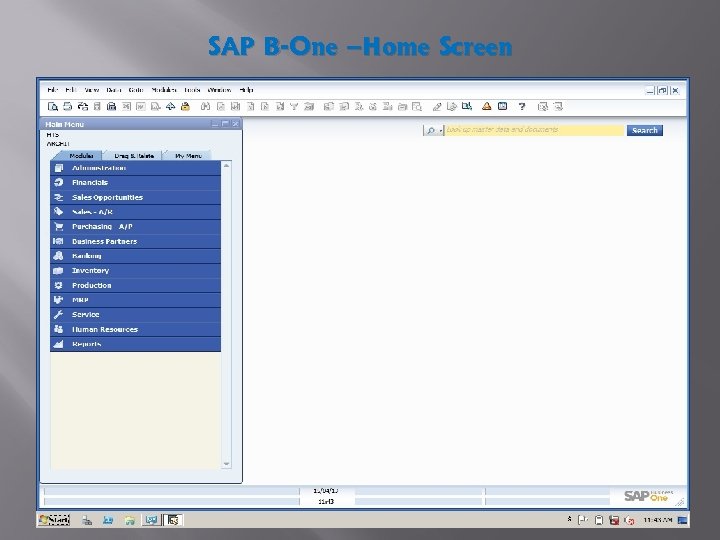Open the Modules menu in menu bar
The width and height of the screenshot is (720, 540).
click(164, 90)
